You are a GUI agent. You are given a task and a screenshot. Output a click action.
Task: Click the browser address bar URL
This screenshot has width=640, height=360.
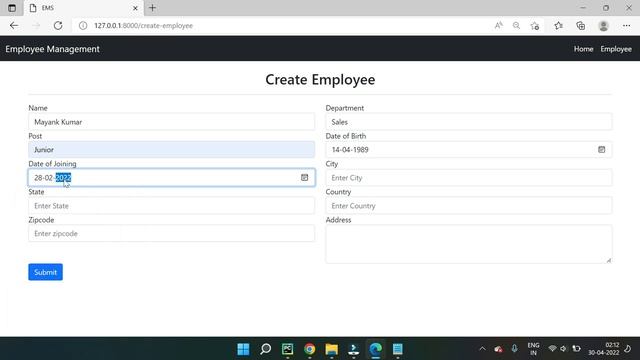(143, 25)
